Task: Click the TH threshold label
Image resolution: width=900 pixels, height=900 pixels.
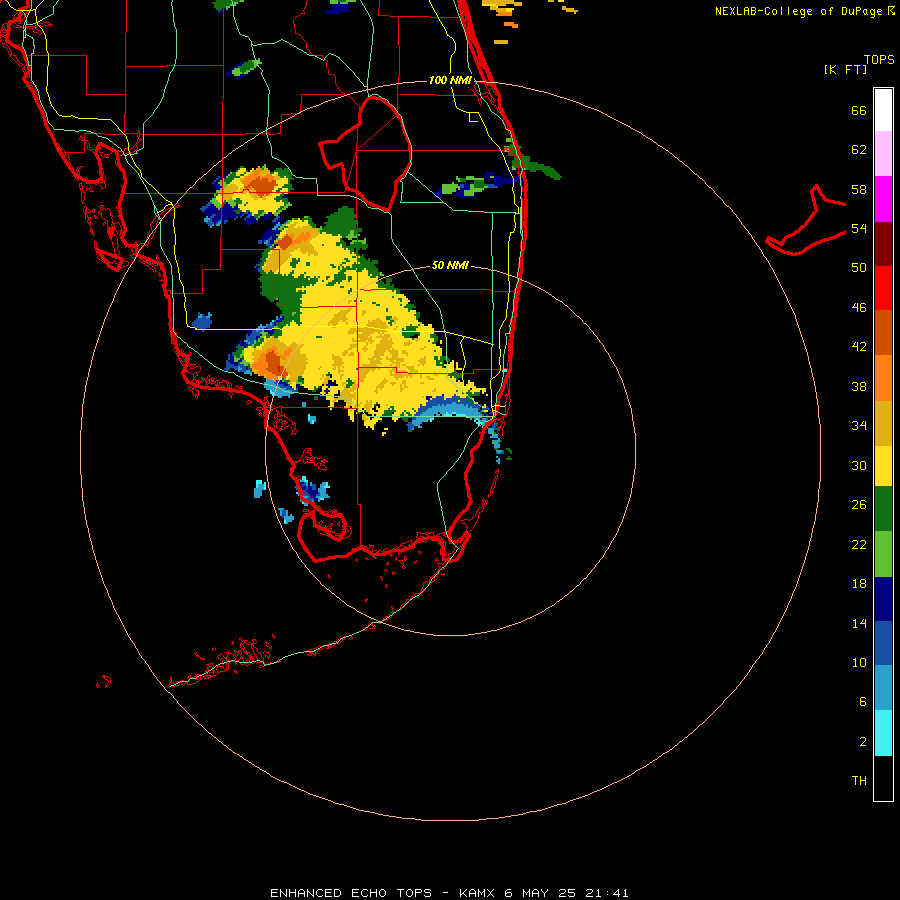Action: (x=859, y=780)
